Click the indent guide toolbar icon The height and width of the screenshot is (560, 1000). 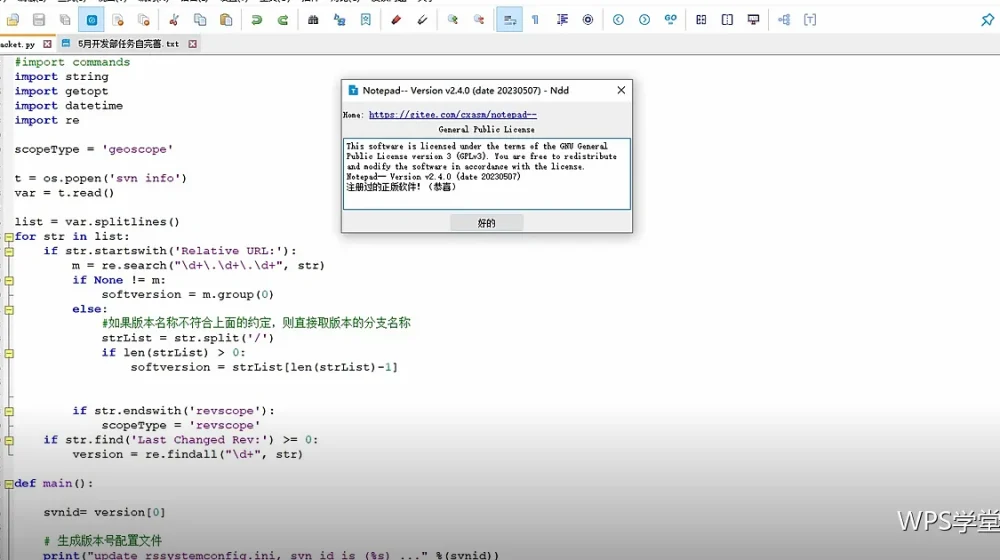(x=562, y=20)
